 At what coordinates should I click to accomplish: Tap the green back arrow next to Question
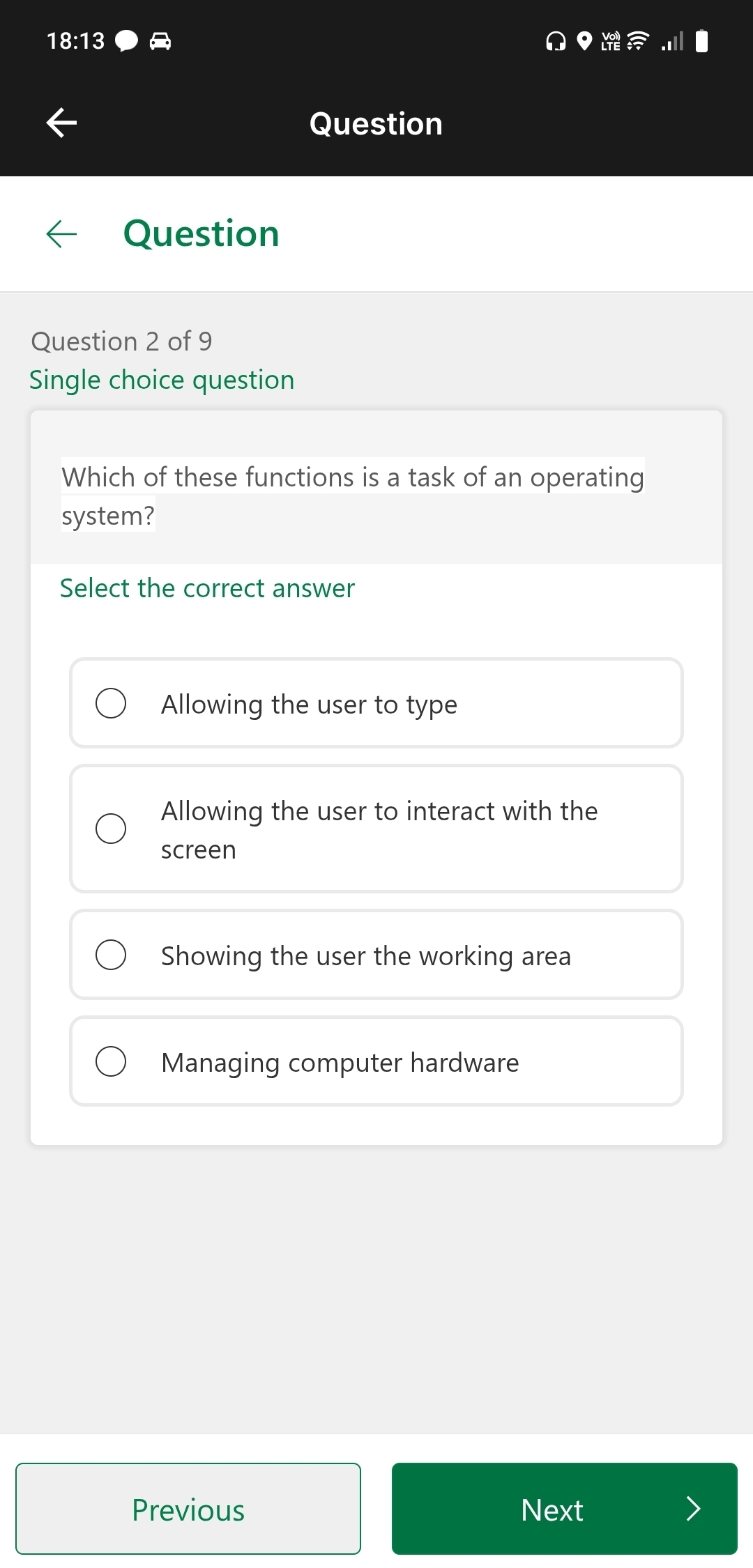(61, 233)
